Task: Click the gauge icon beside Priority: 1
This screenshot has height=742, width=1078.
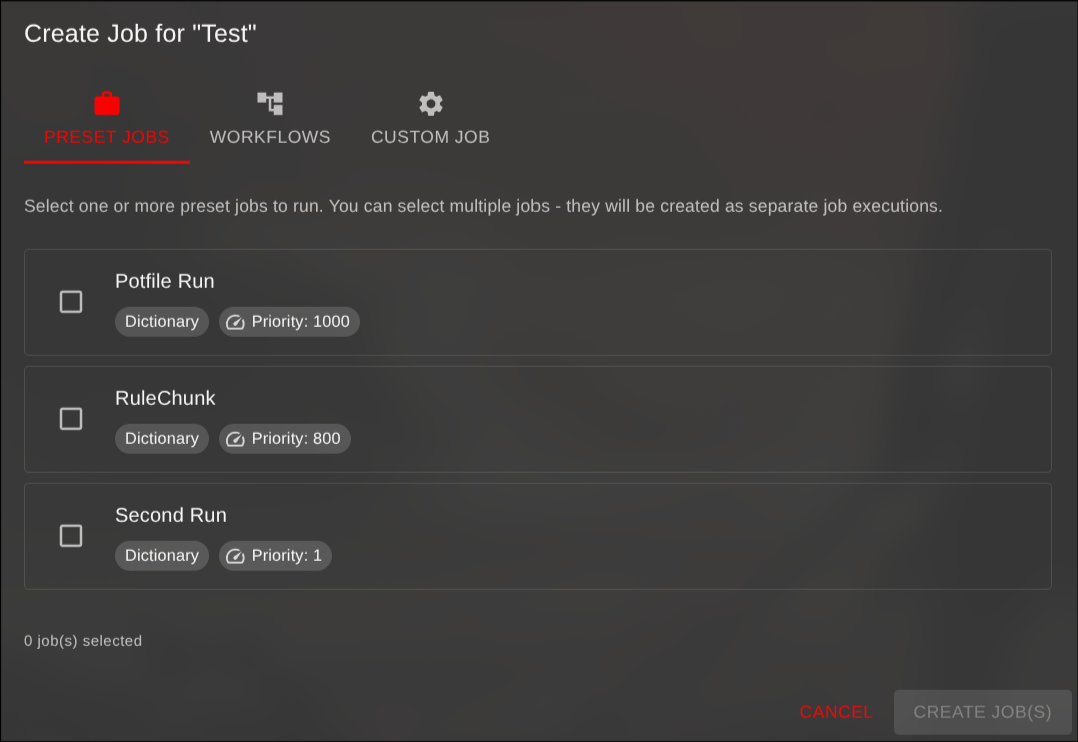Action: [x=236, y=555]
